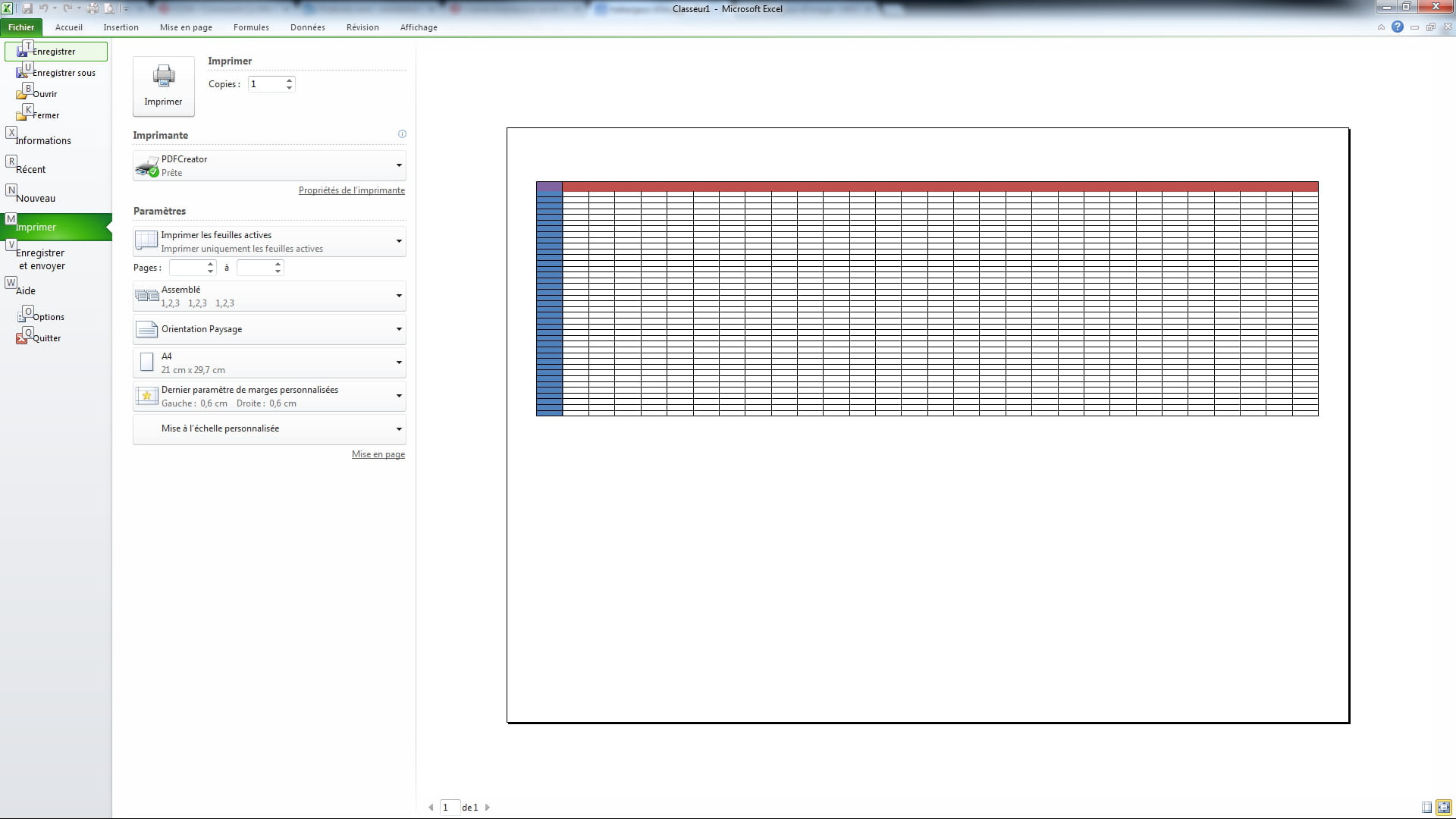Click the current page number field

pyautogui.click(x=449, y=808)
